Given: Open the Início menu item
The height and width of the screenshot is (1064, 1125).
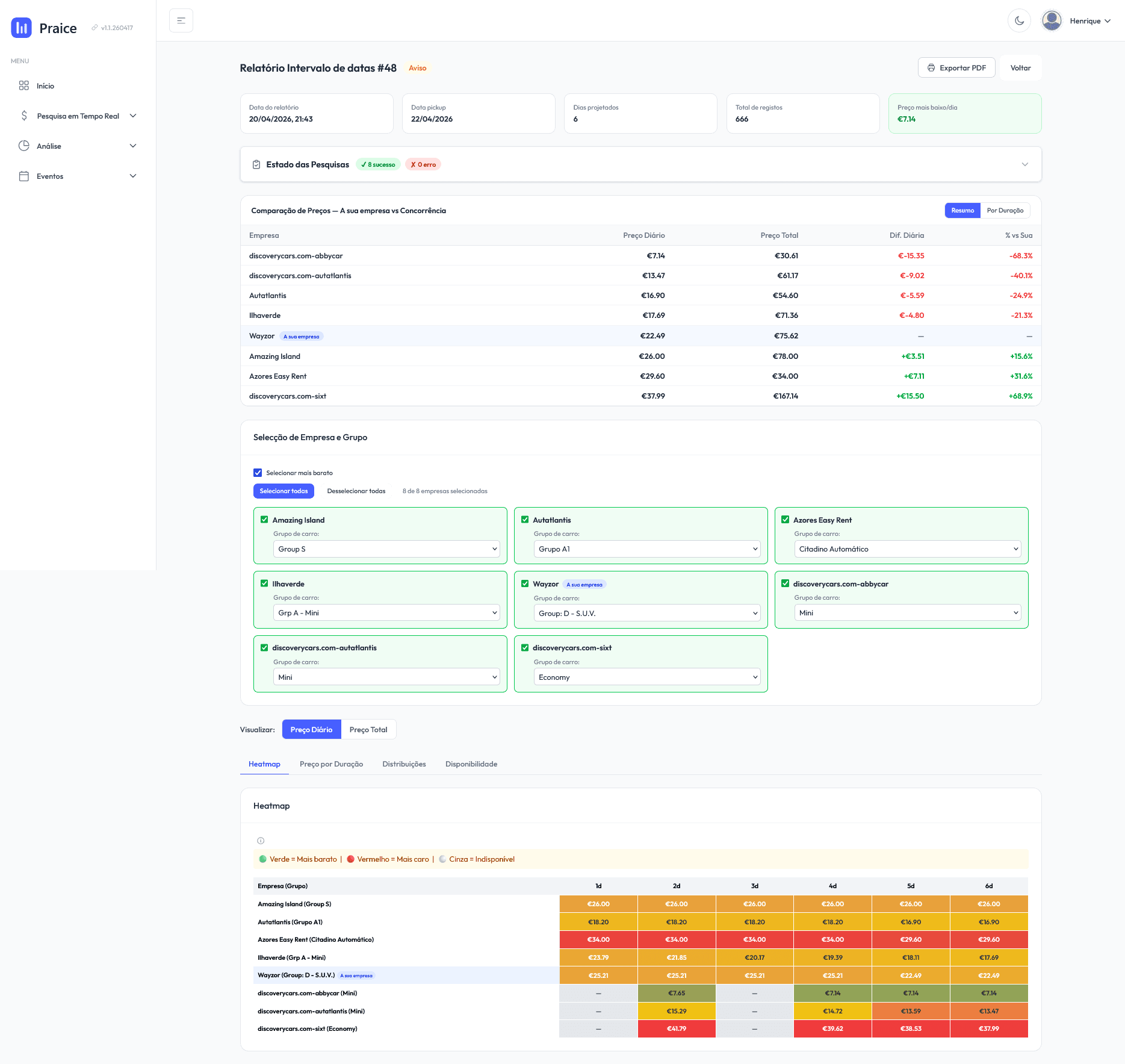Looking at the screenshot, I should click(78, 86).
